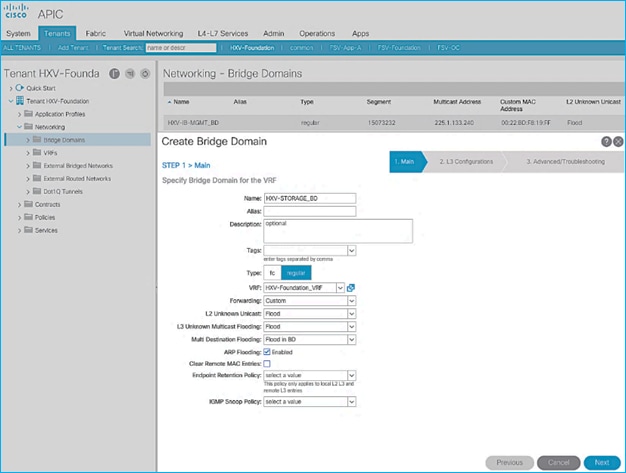Open the Virtual Networking tab

pos(153,34)
